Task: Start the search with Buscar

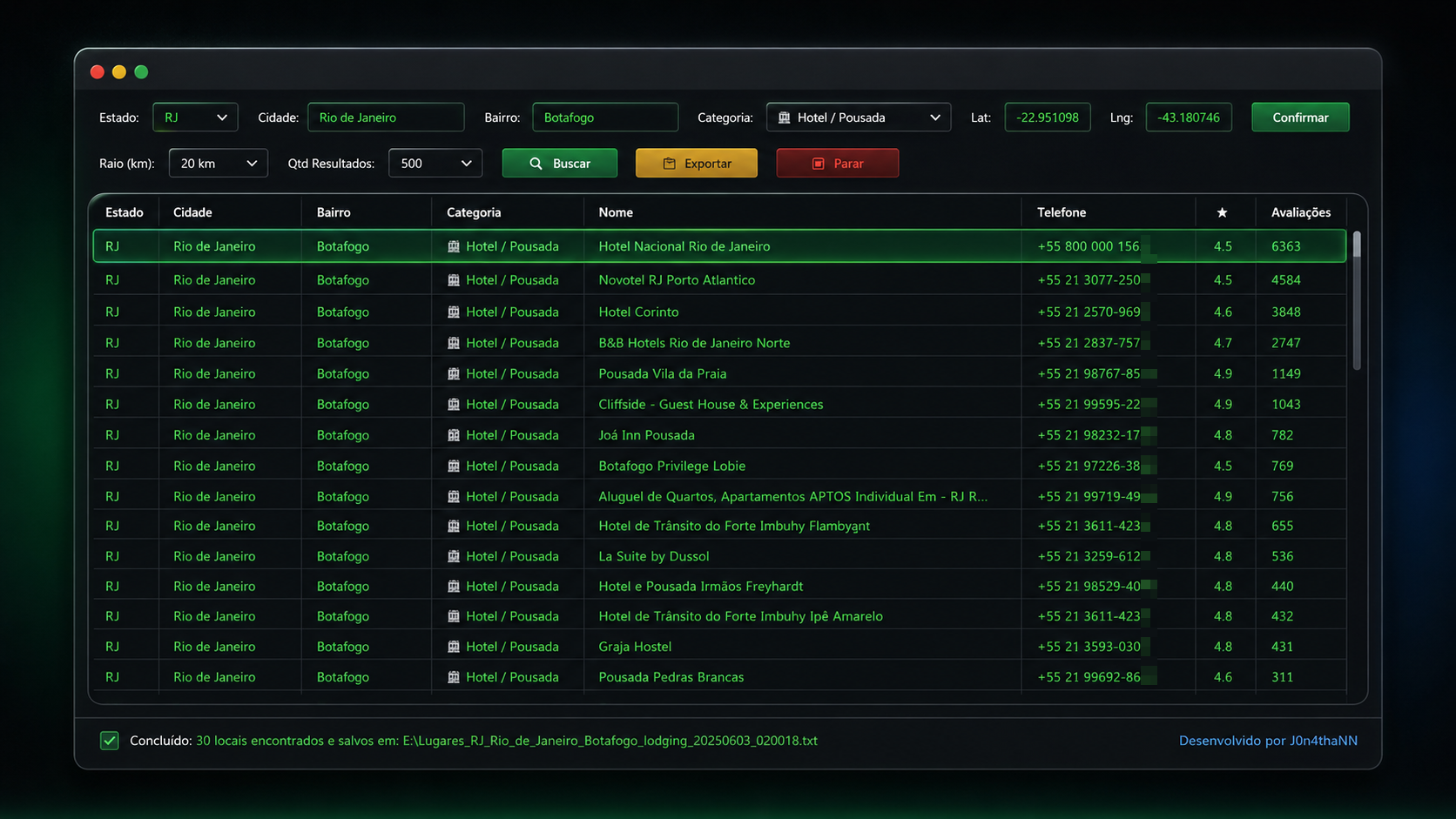Action: pyautogui.click(x=560, y=164)
